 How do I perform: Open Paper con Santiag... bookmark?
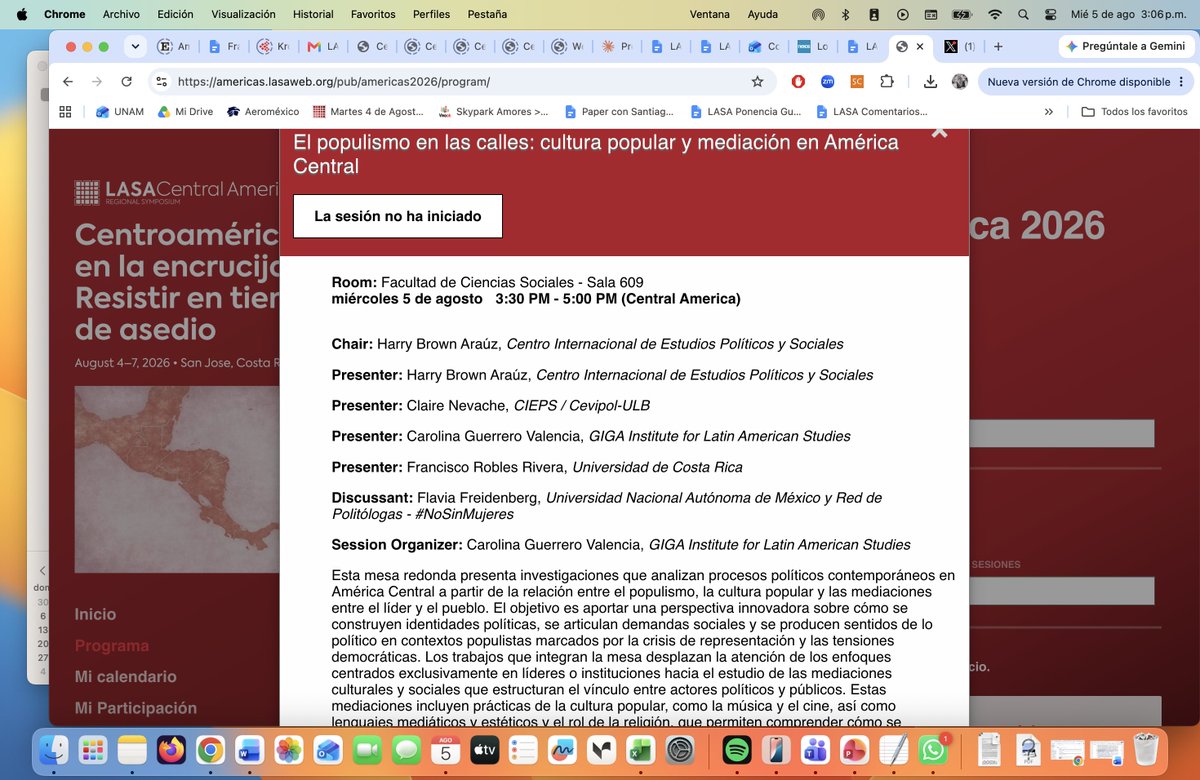click(x=619, y=112)
